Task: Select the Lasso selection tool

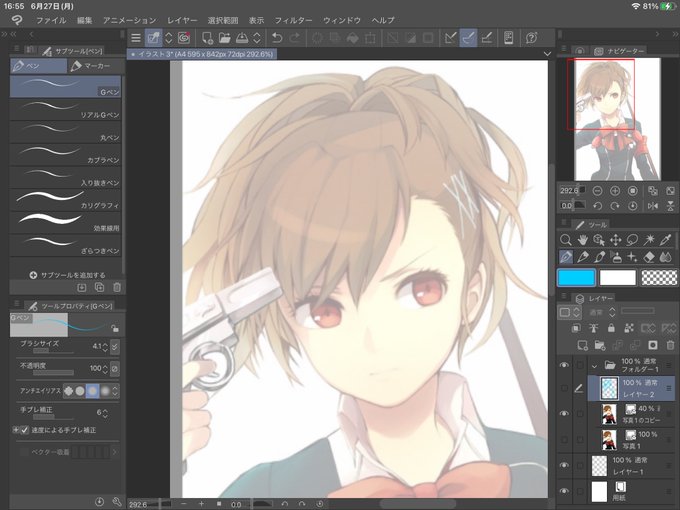Action: (x=632, y=239)
